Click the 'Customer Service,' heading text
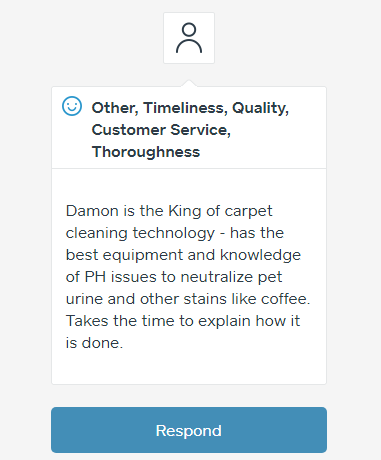The width and height of the screenshot is (381, 460). pyautogui.click(x=161, y=130)
